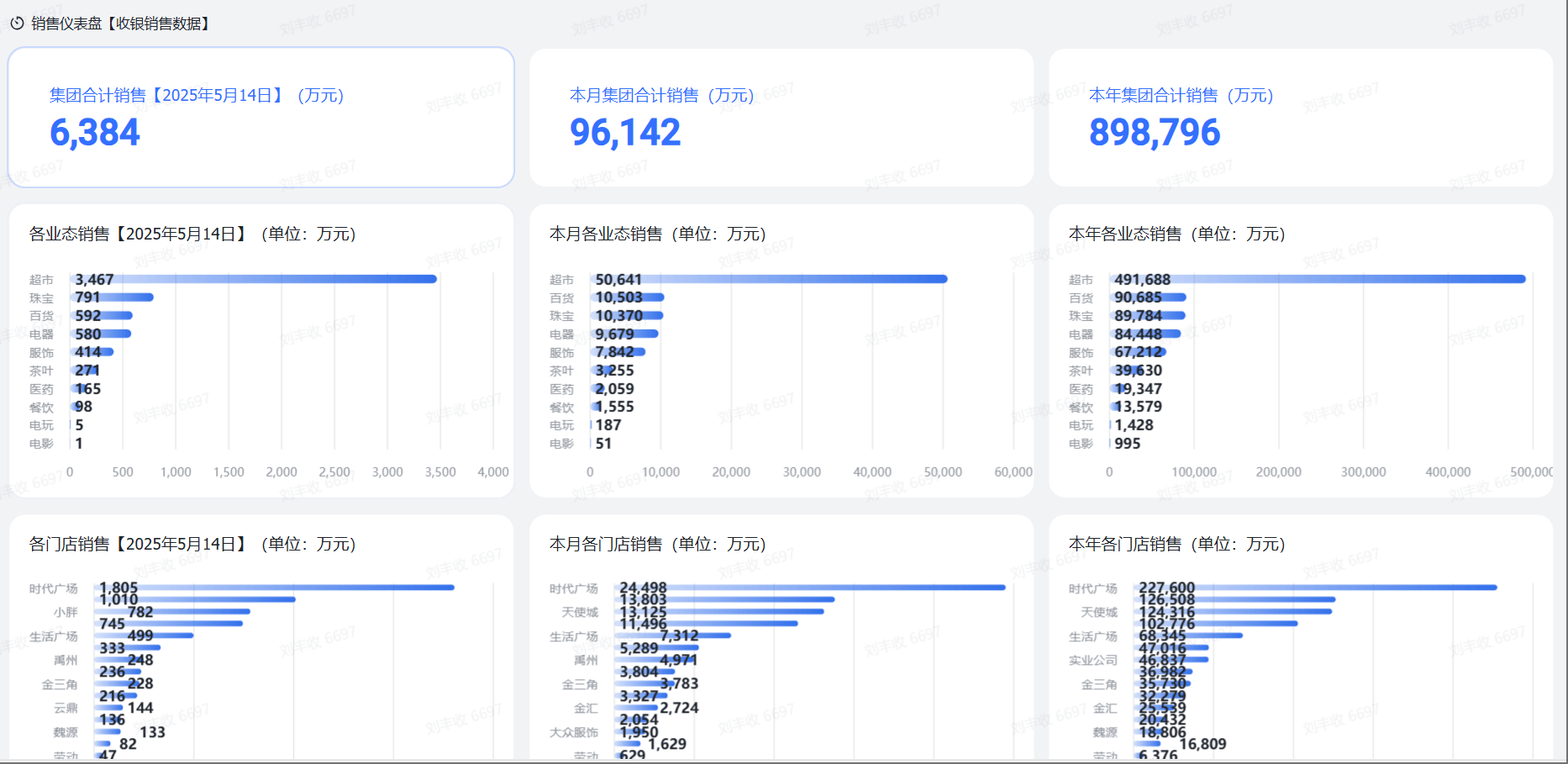Select the 超市 bar labeled 491,688
Screen dimensions: 1568x764
(1318, 279)
